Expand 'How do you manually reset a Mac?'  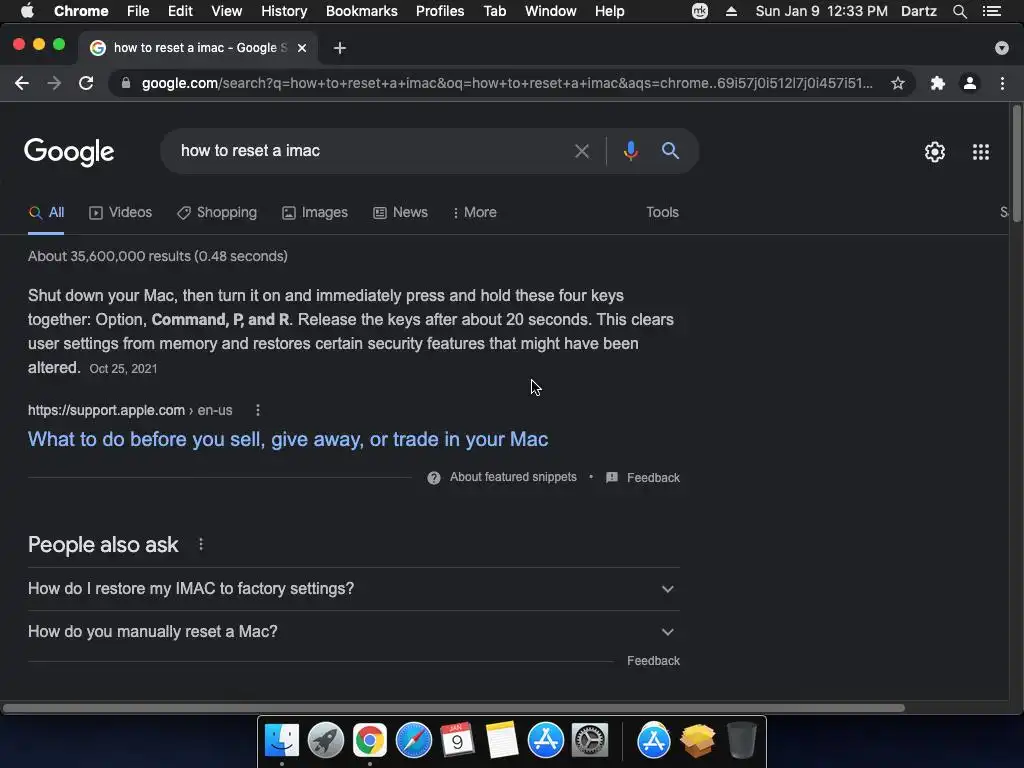click(353, 632)
